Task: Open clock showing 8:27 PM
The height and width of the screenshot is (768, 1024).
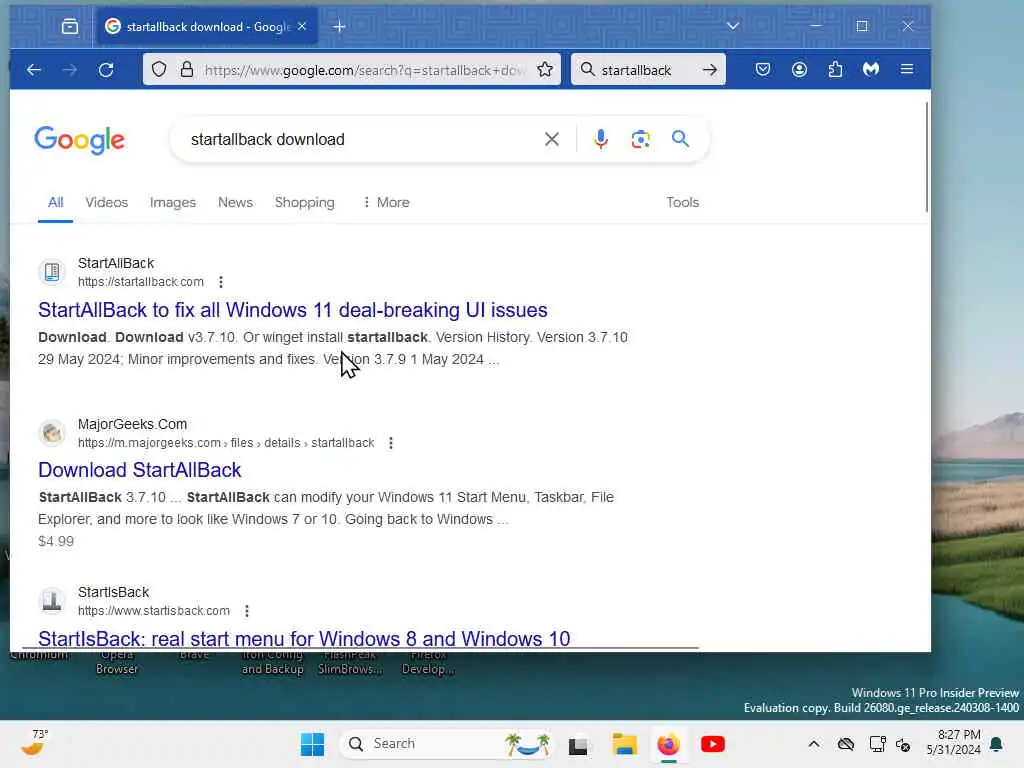Action: tap(953, 743)
